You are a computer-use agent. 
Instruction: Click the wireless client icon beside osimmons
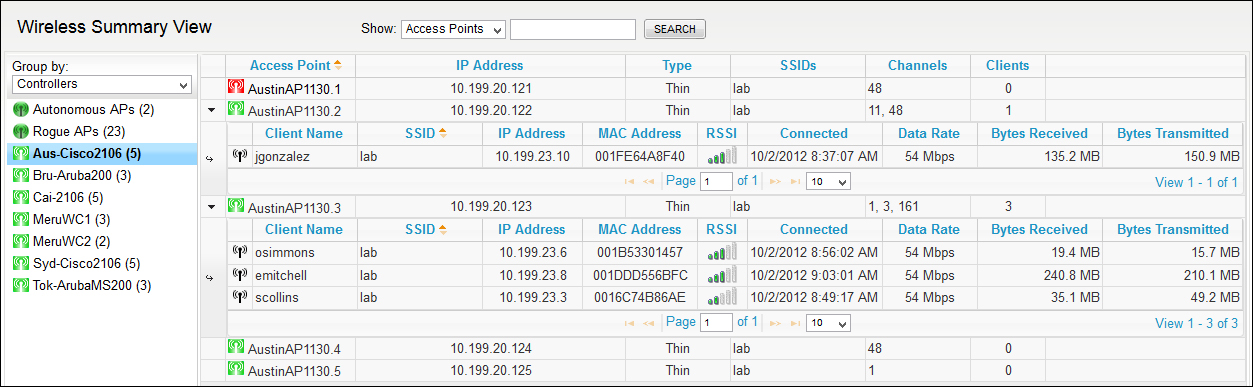239,252
